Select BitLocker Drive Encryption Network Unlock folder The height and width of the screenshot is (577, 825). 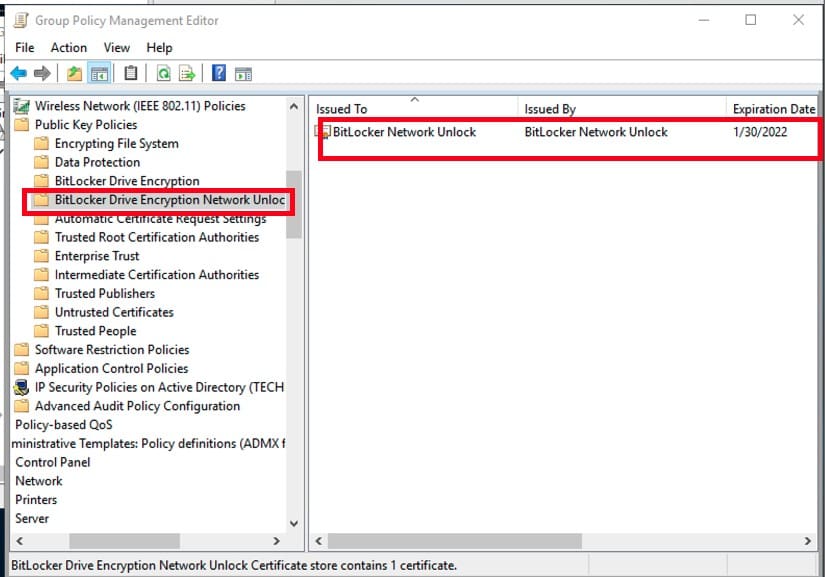click(x=169, y=200)
